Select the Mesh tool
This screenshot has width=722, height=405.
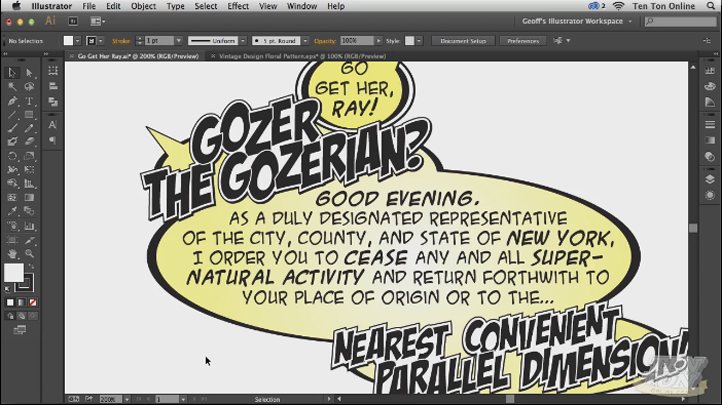pos(12,197)
